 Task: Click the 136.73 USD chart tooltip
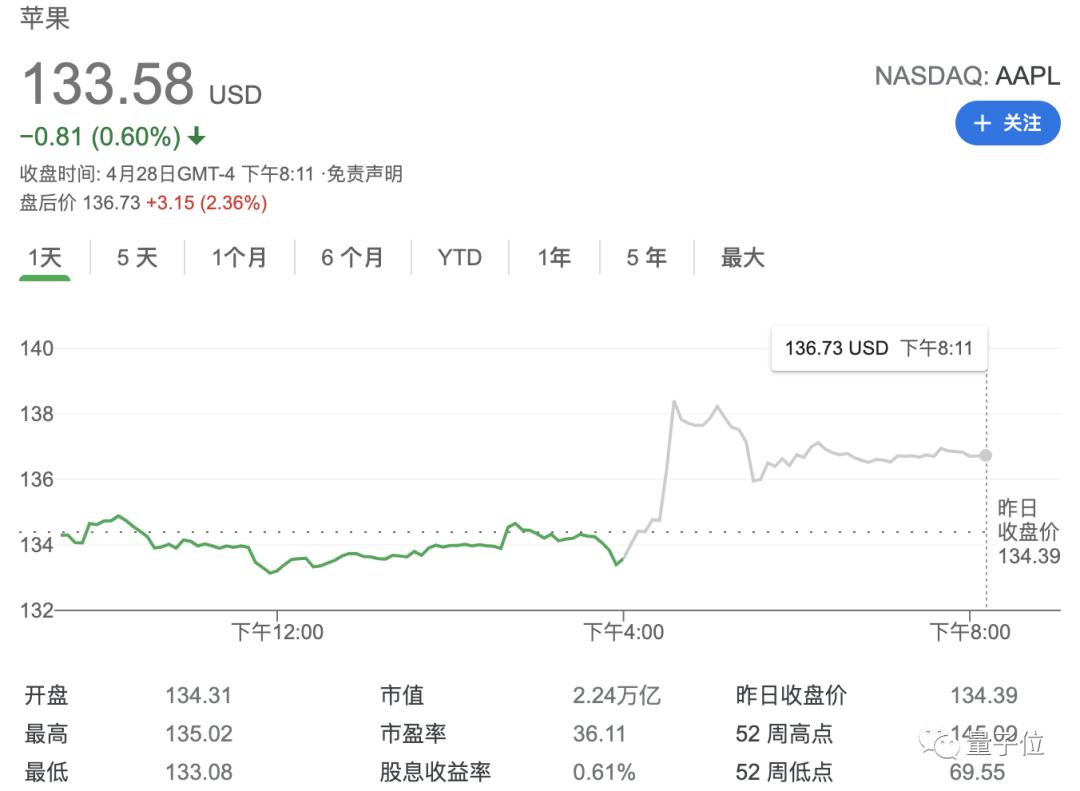(878, 348)
